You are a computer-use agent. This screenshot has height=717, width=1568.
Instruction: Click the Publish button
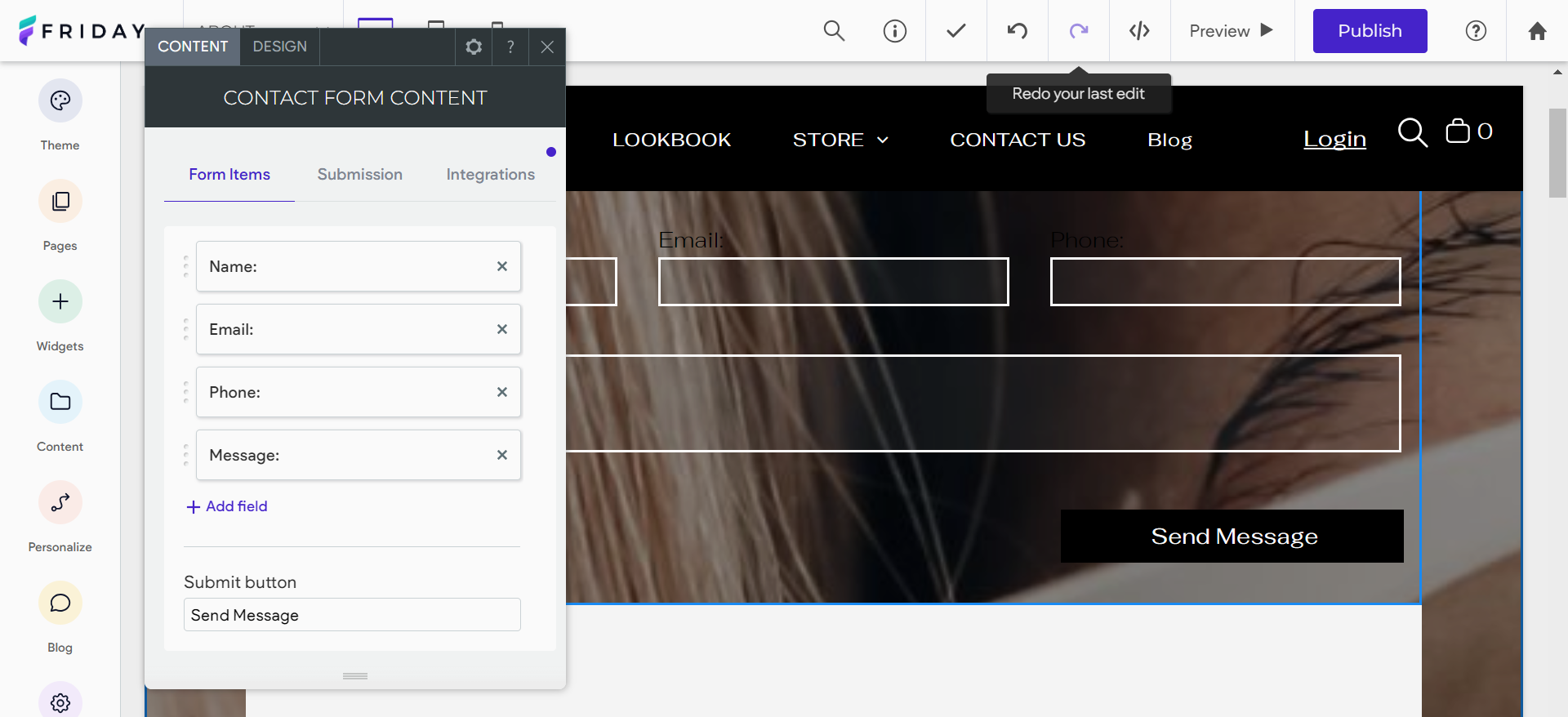click(x=1370, y=31)
